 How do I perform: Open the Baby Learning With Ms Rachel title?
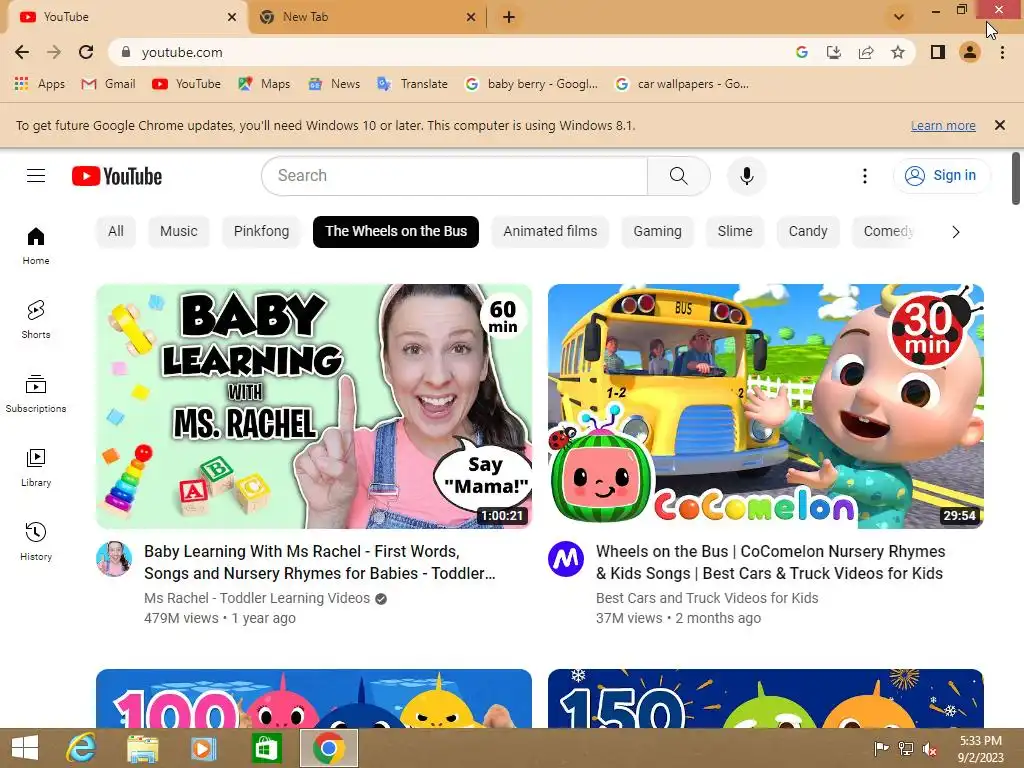click(x=320, y=562)
